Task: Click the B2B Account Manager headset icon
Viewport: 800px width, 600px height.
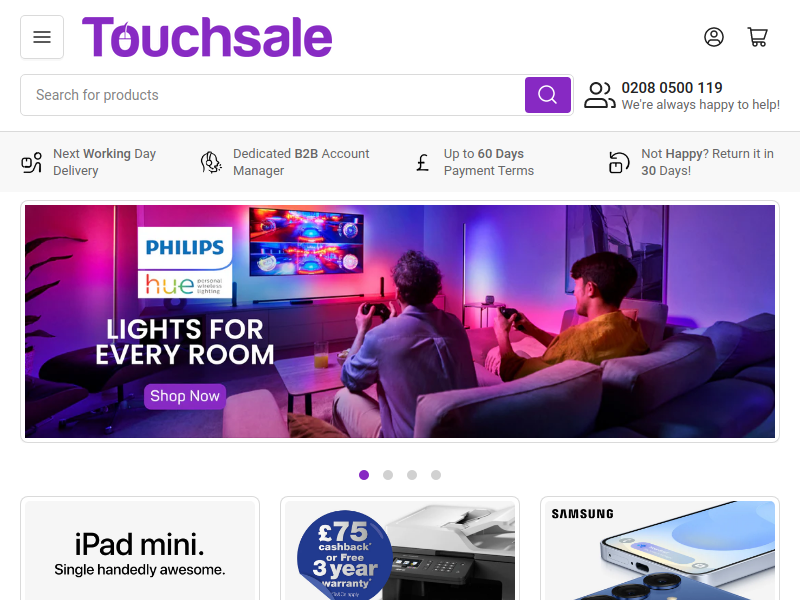Action: 211,162
